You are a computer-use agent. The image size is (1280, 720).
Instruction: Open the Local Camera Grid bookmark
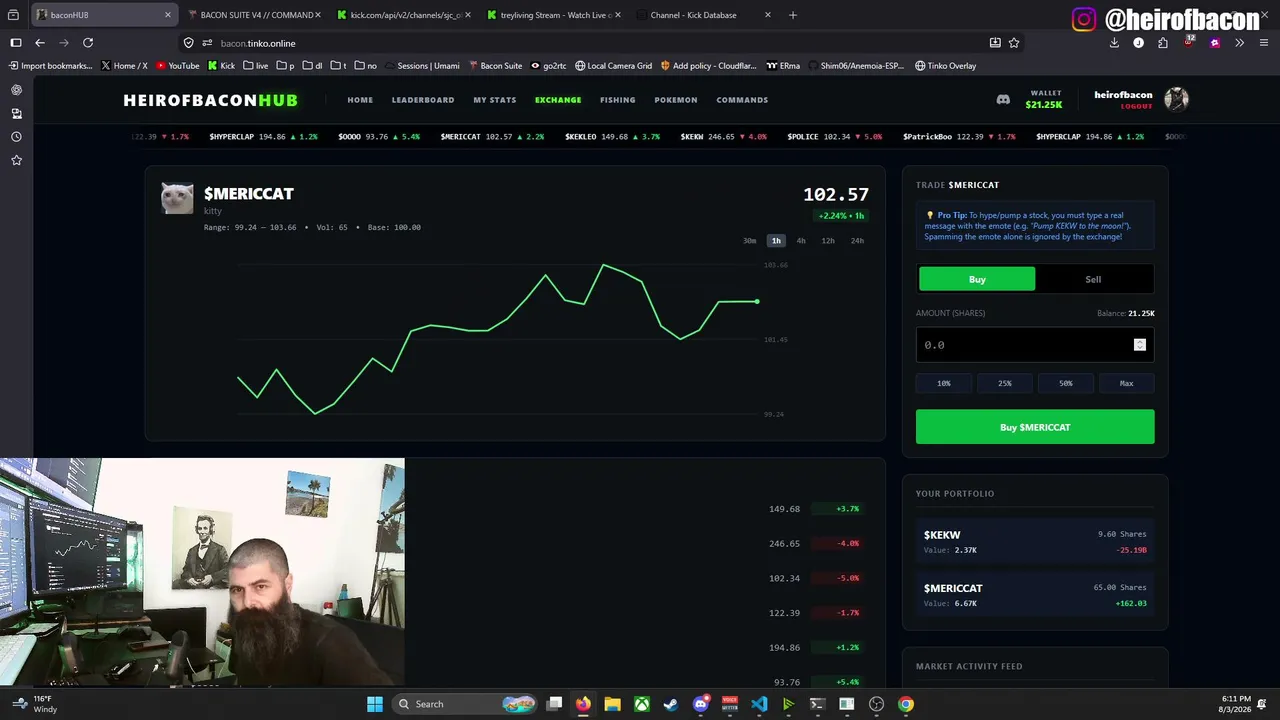[613, 66]
